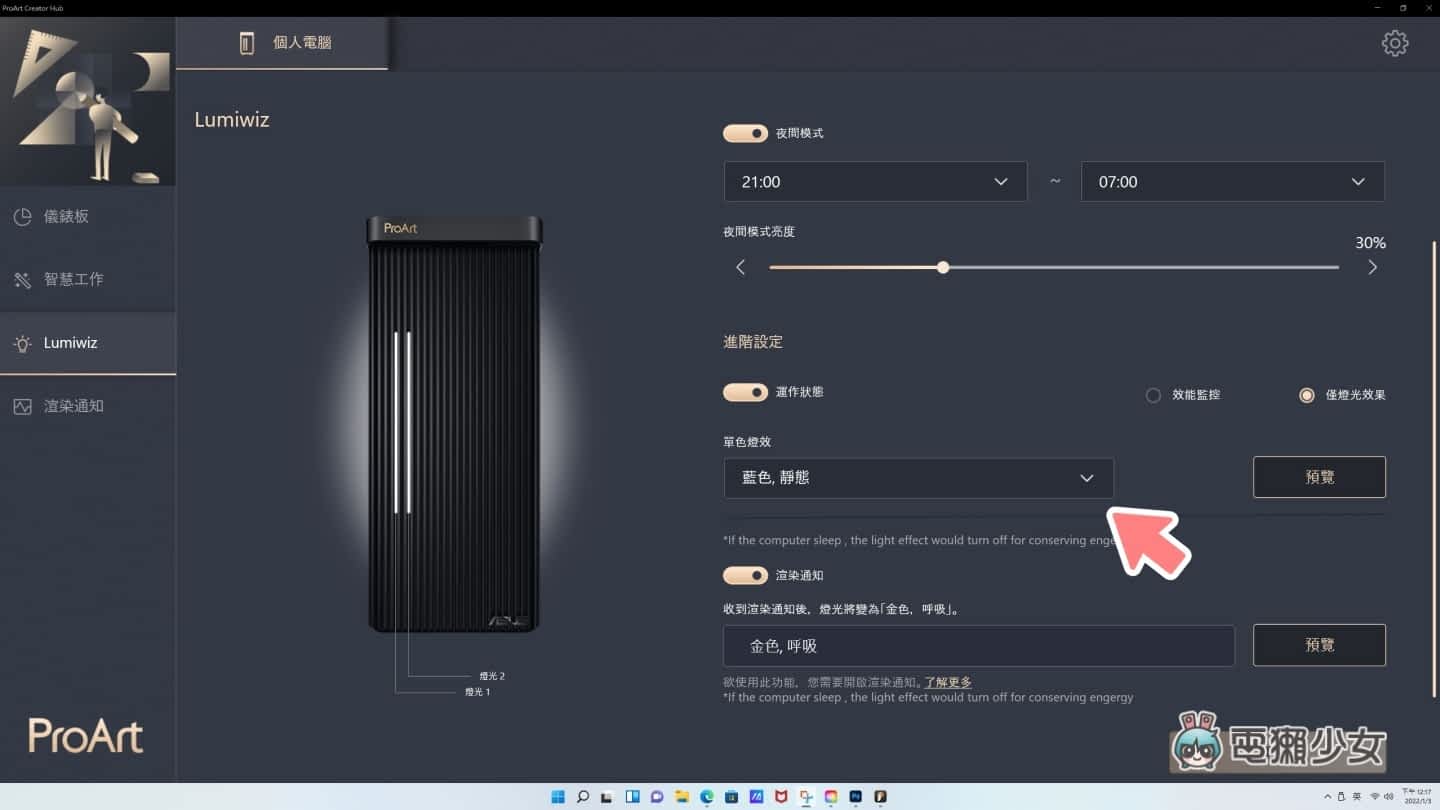Open the 07:00 end time dropdown

[1232, 182]
